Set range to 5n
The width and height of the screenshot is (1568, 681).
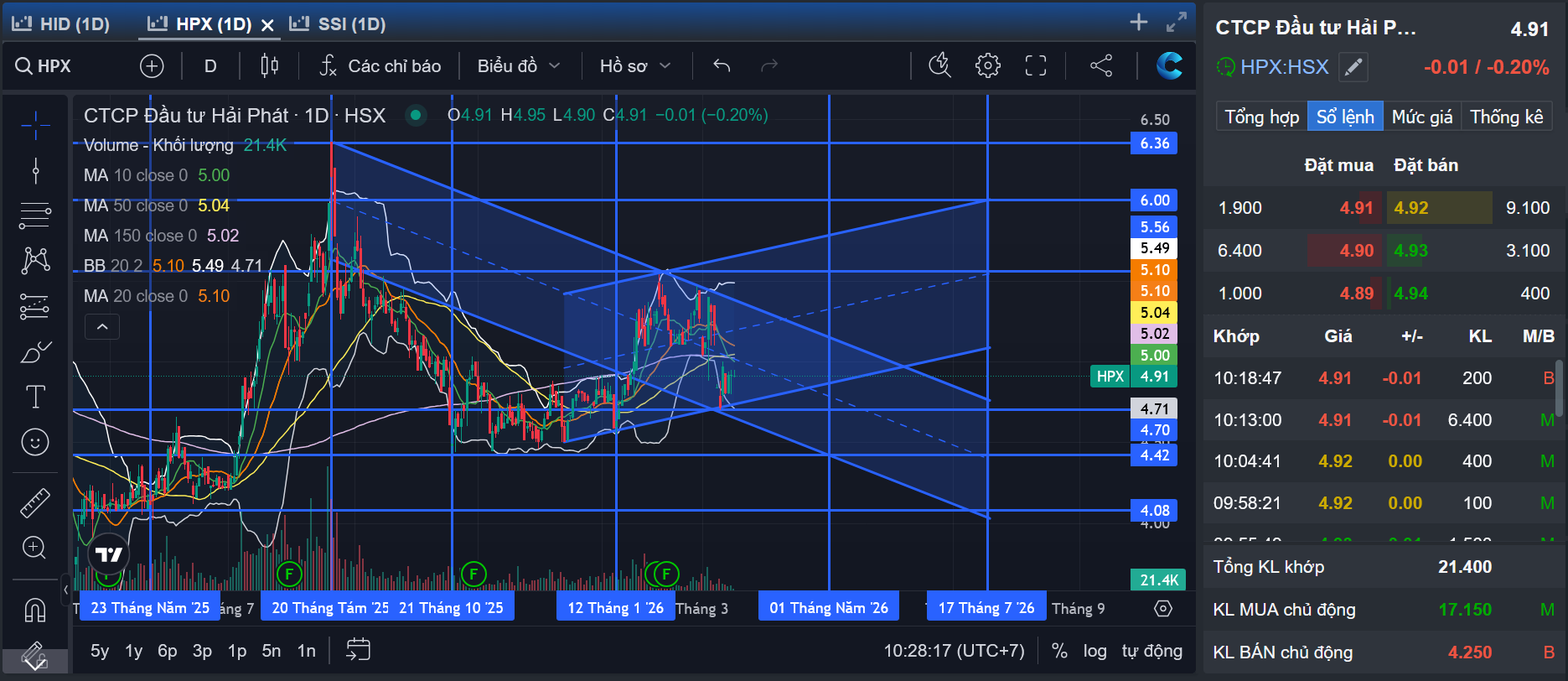272,651
